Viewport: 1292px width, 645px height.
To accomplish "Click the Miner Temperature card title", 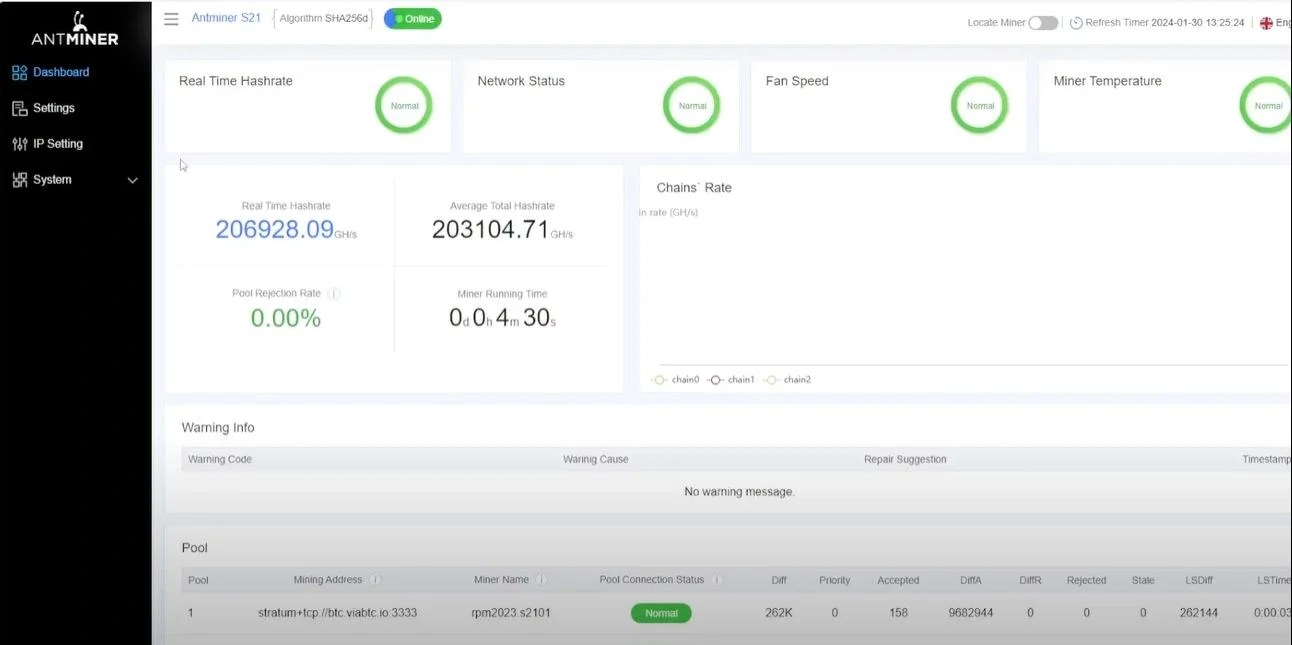I will pyautogui.click(x=1107, y=81).
